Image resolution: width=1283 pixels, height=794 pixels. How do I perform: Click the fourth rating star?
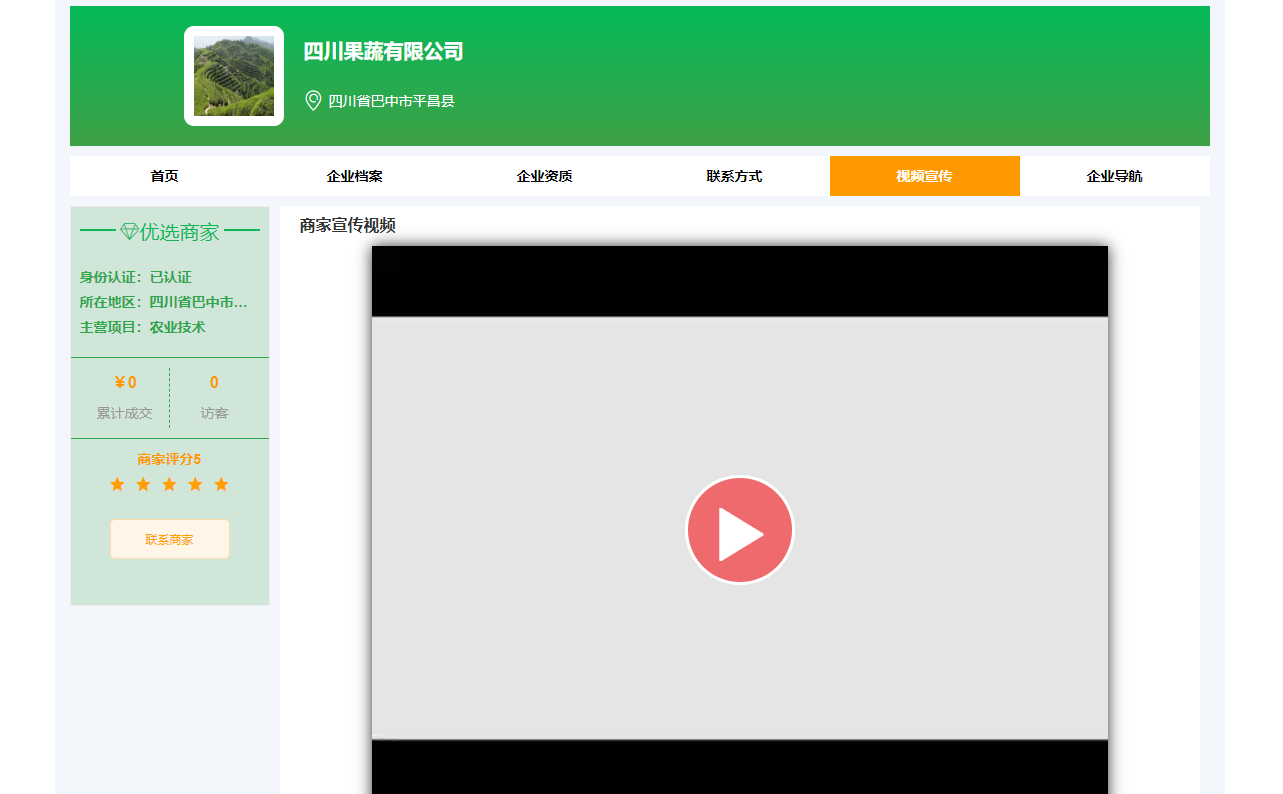click(x=195, y=485)
